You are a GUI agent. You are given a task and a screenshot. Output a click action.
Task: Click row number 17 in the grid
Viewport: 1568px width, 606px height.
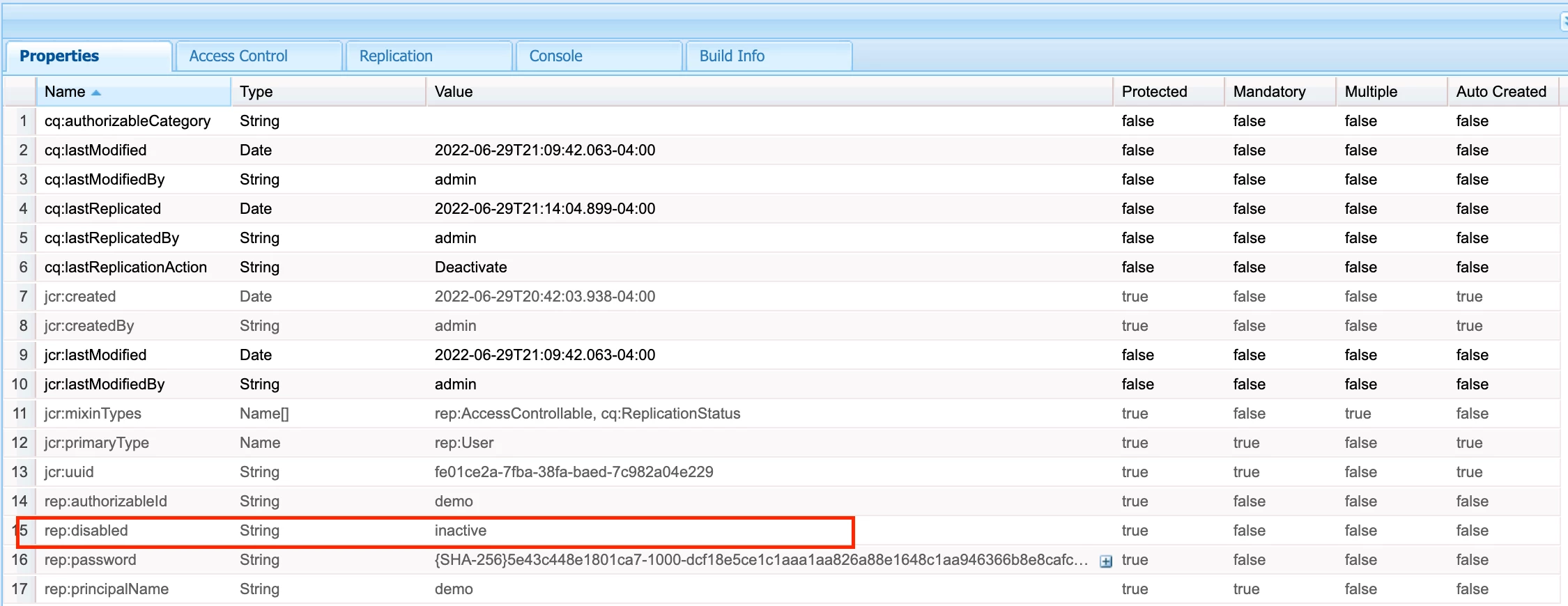[x=20, y=589]
